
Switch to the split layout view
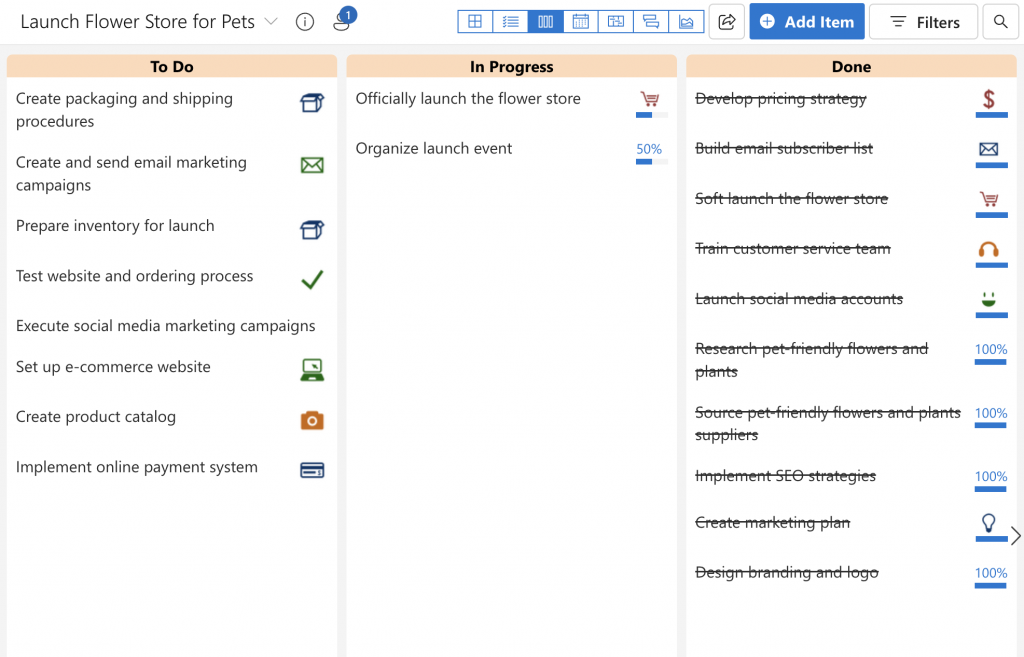[x=616, y=21]
